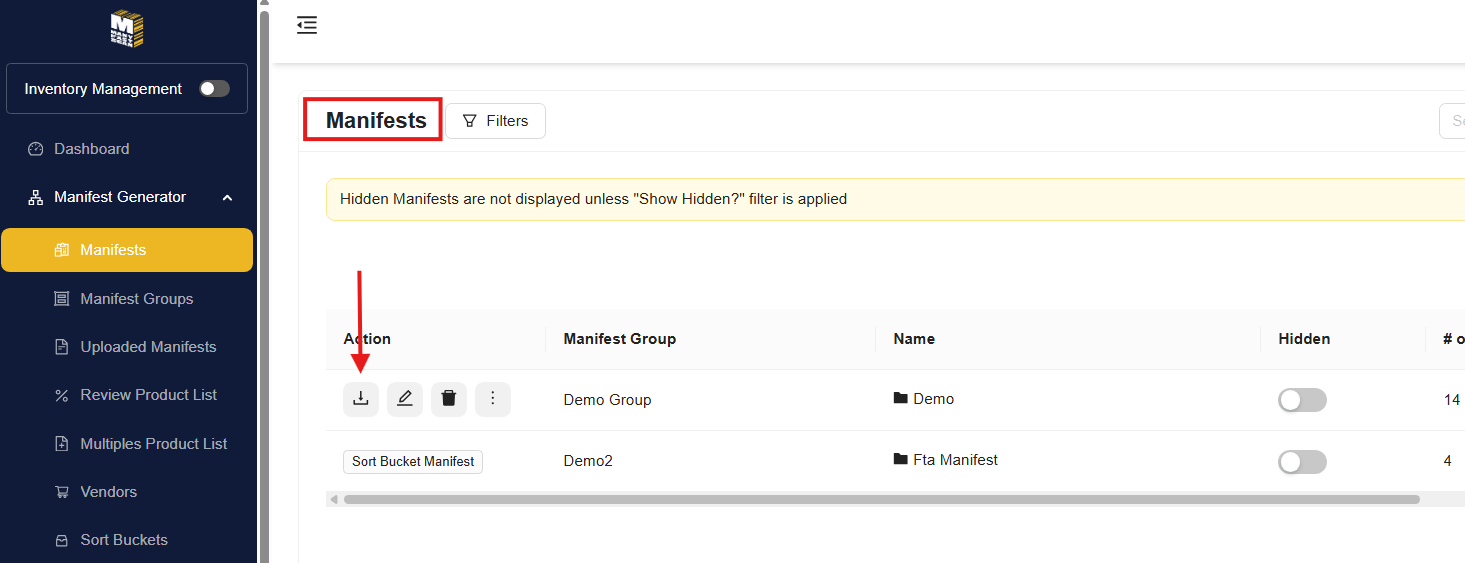Open the three-dot more options menu
1465x563 pixels.
[493, 399]
